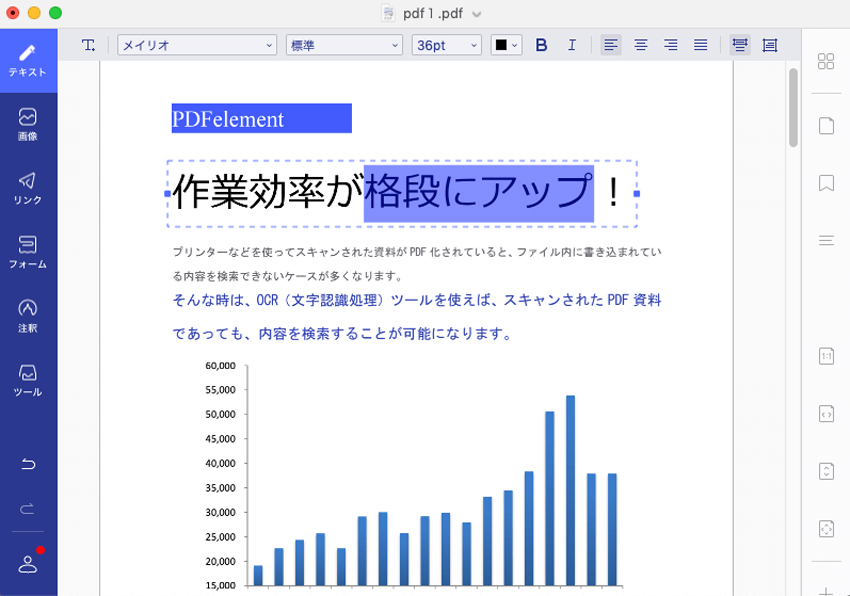Click the fit width icon
The image size is (850, 596).
[826, 414]
